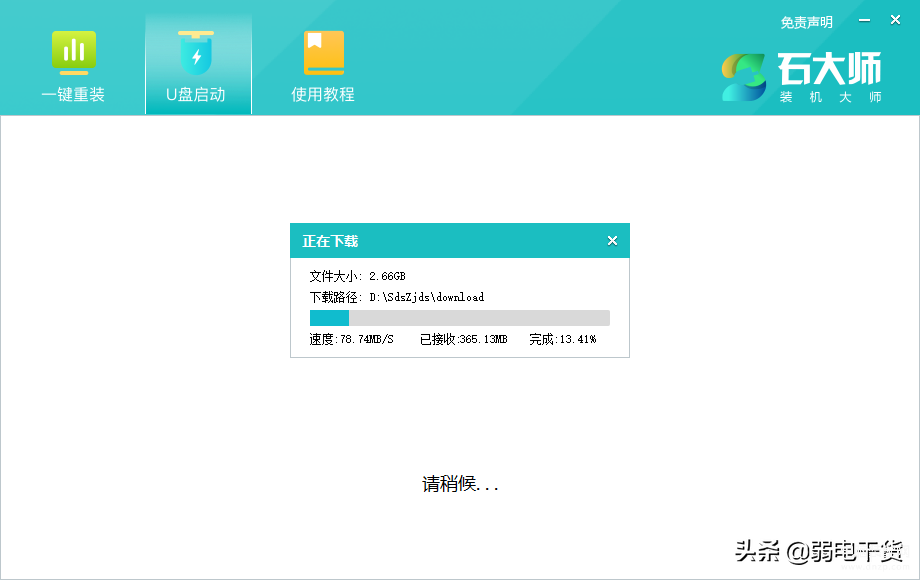Click the 文件大小 2.66GB text
Screen dimensions: 920x580
357,276
